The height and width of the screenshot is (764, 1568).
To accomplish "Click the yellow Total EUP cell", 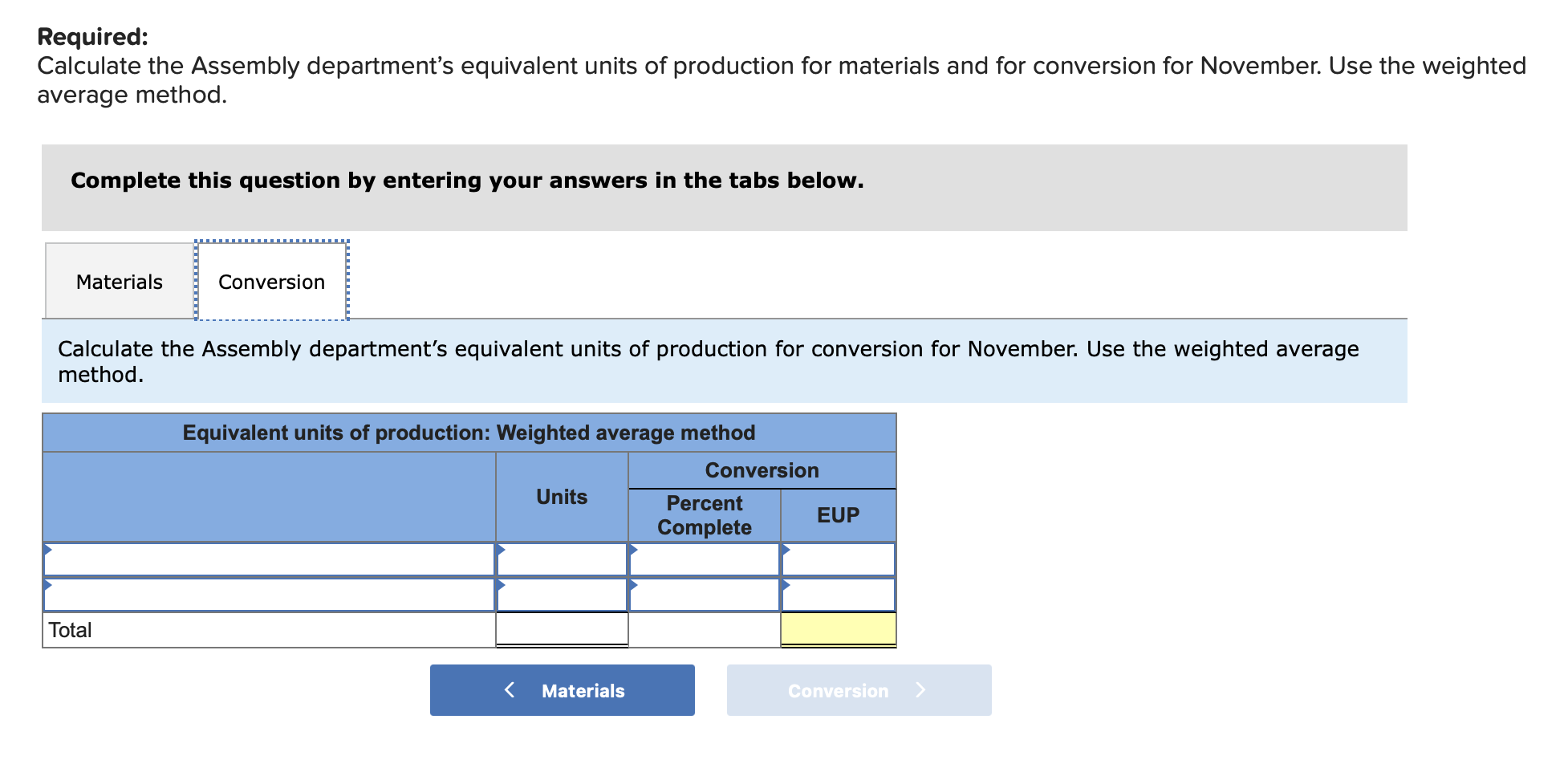I will click(838, 629).
